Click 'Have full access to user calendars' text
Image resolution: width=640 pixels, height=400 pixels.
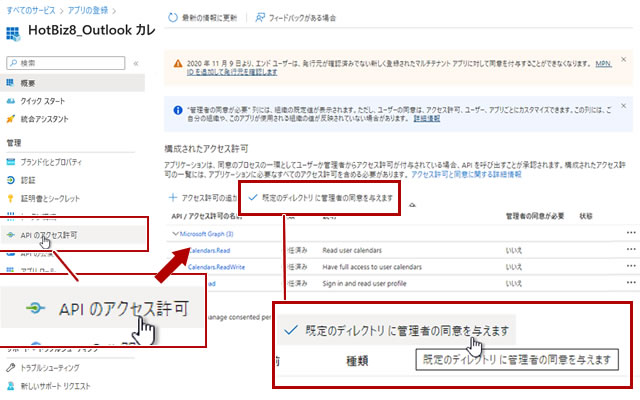click(x=372, y=267)
